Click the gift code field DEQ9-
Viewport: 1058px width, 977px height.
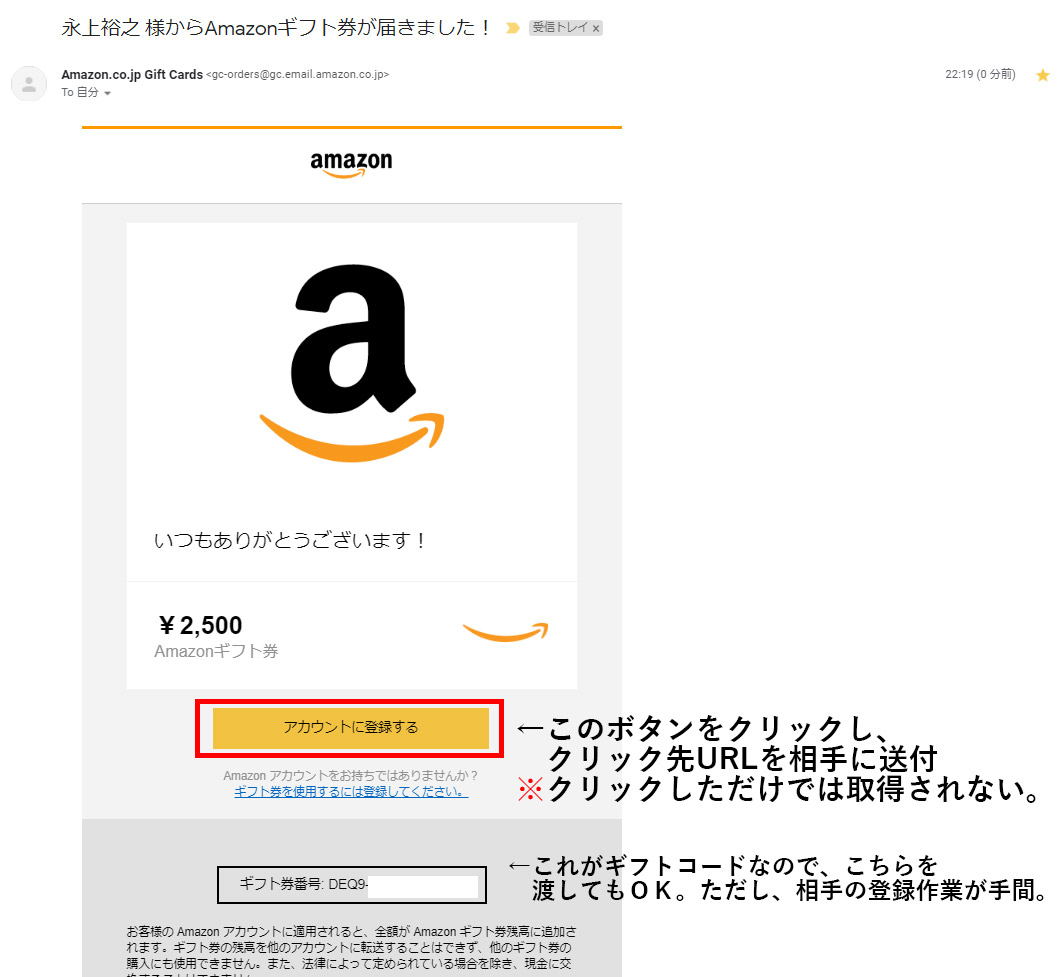(x=352, y=885)
